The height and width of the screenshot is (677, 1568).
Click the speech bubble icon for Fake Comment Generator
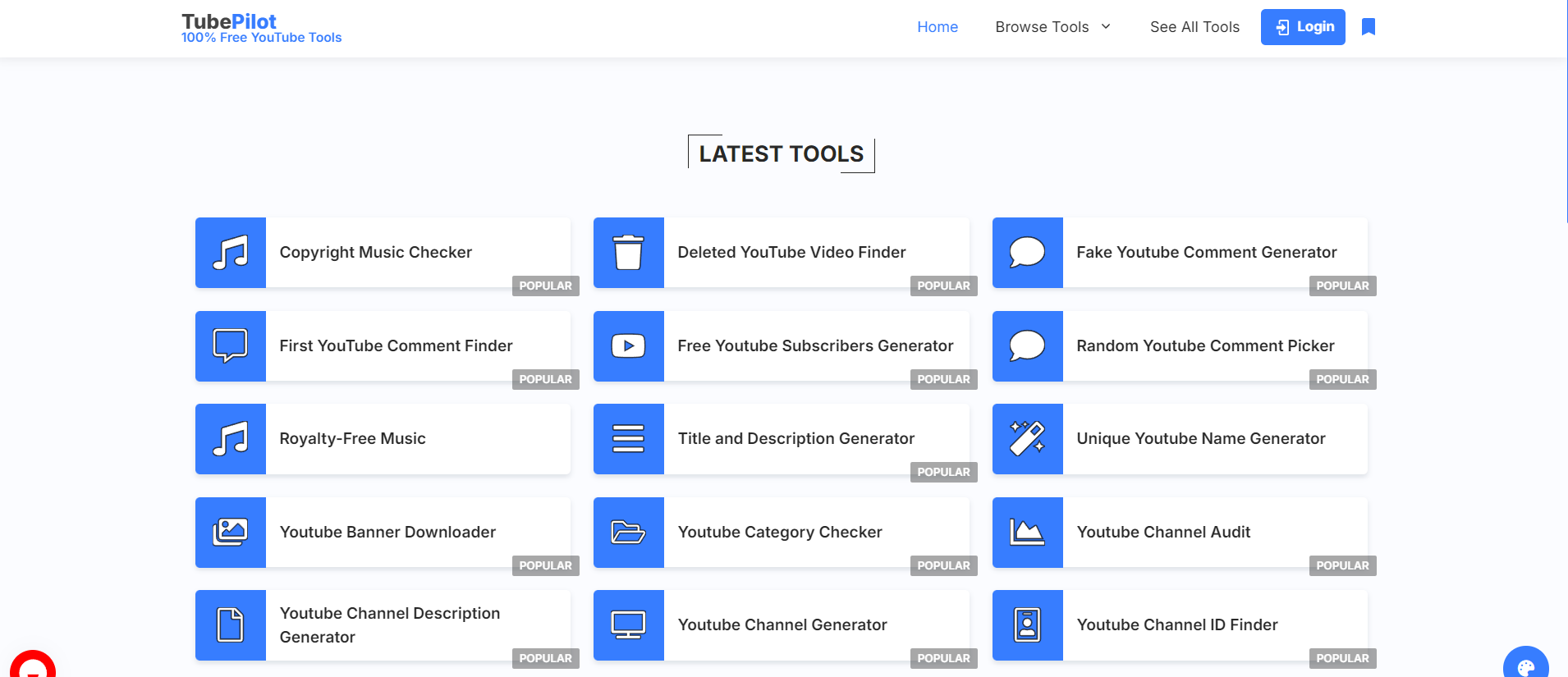point(1027,253)
